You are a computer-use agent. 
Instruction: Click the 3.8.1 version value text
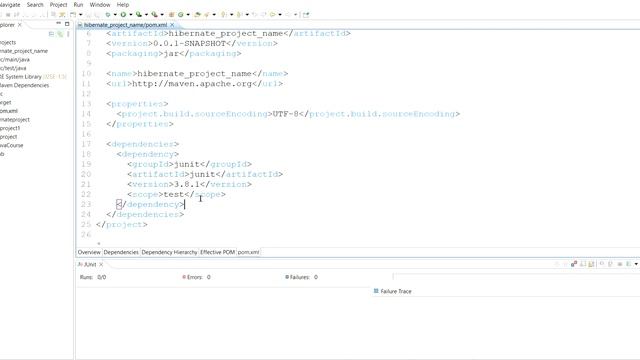(187, 184)
